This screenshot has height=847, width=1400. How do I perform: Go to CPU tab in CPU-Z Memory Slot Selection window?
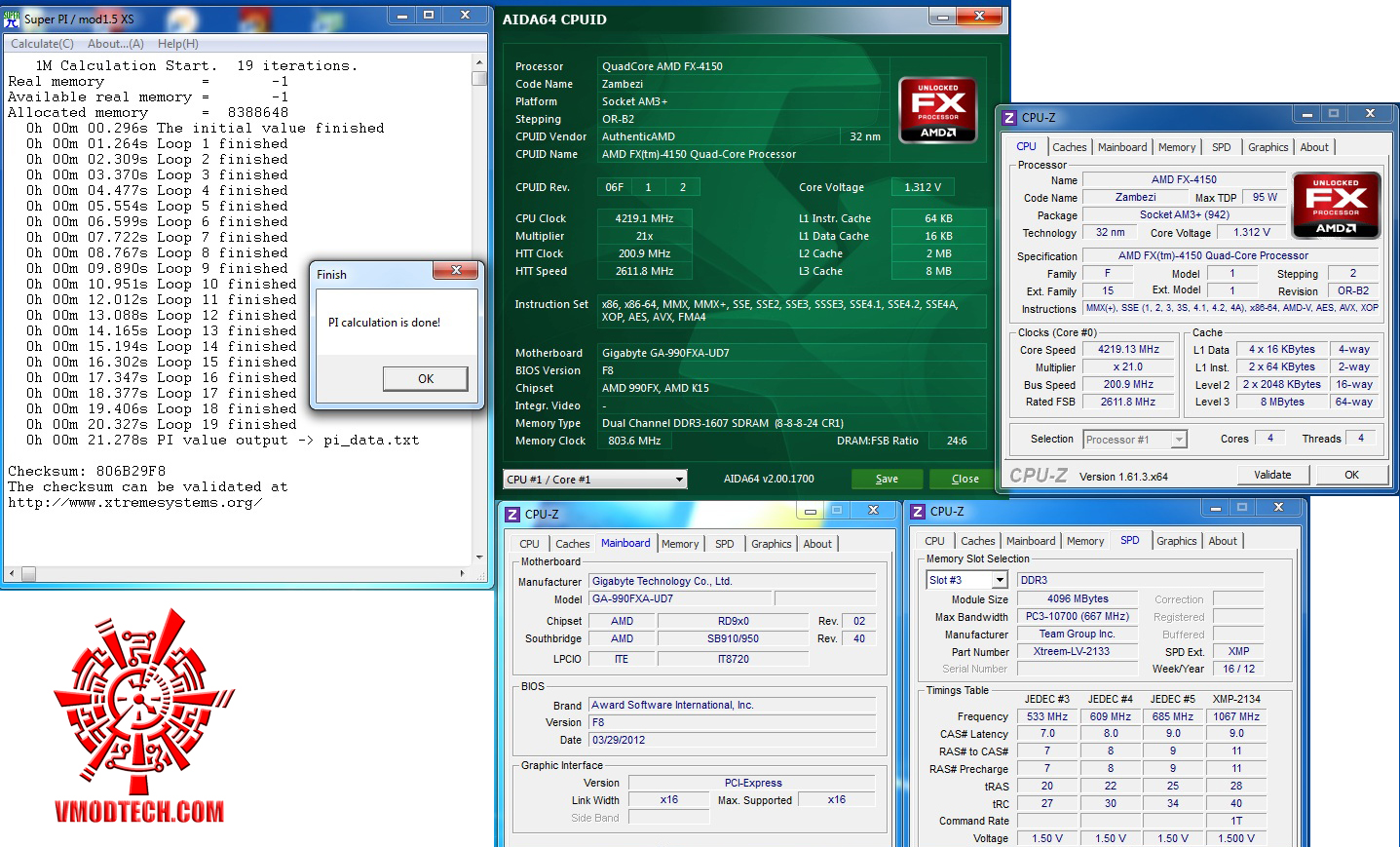(x=934, y=541)
